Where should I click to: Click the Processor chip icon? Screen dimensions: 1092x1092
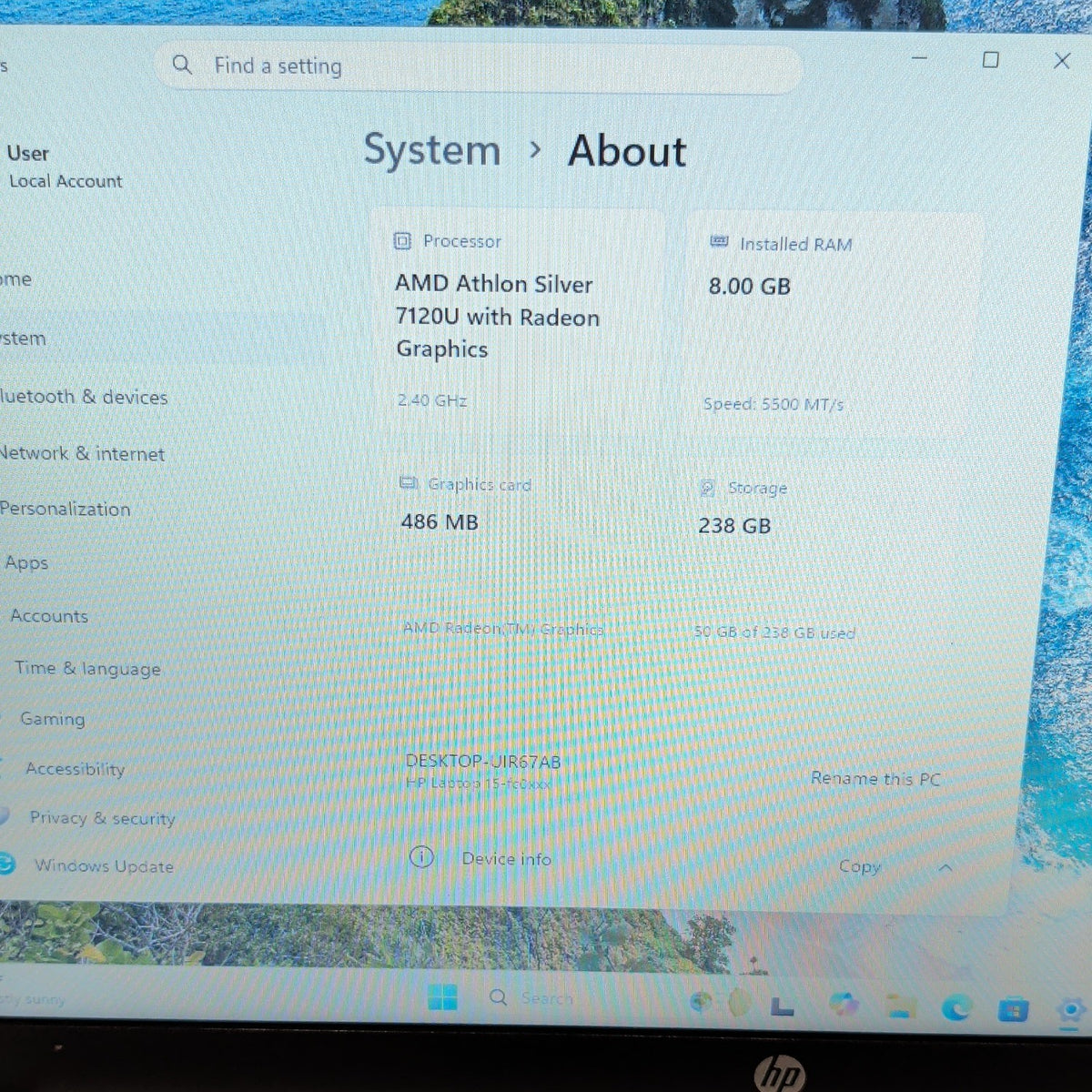[x=402, y=241]
